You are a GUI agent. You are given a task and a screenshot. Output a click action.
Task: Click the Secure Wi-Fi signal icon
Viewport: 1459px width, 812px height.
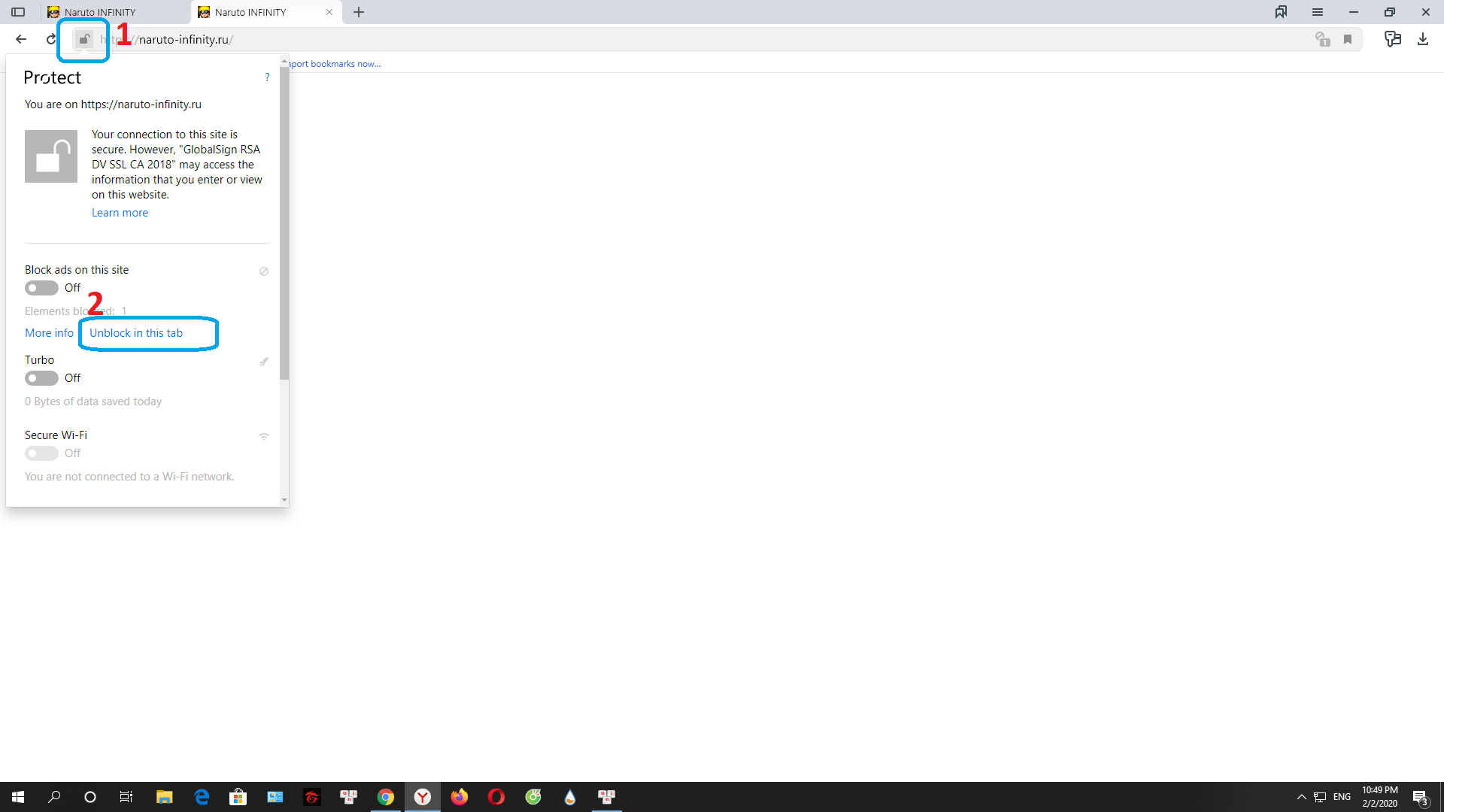pyautogui.click(x=264, y=436)
